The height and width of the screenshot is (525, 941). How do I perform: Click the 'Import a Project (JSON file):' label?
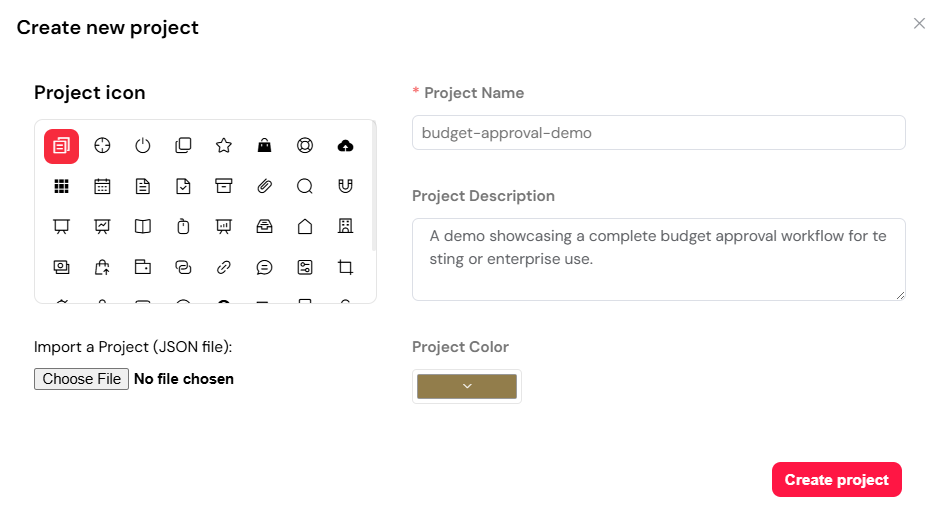point(133,347)
